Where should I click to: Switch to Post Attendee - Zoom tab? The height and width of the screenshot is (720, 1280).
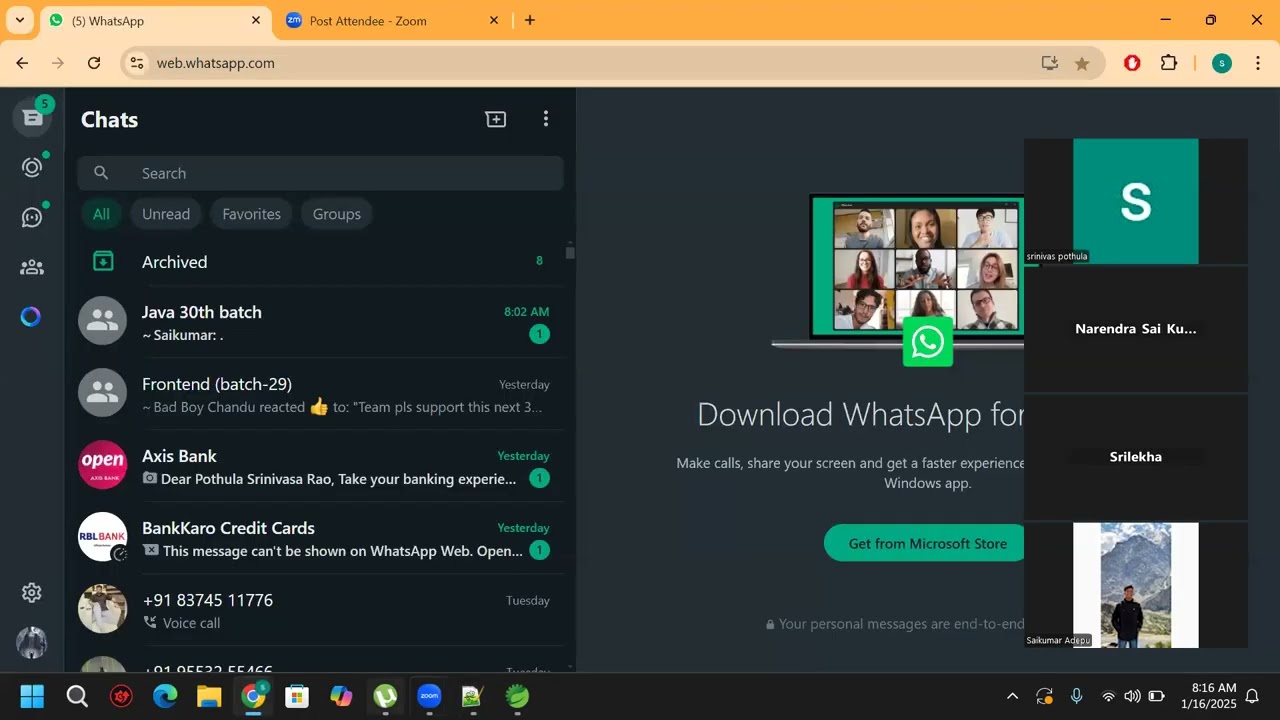390,20
